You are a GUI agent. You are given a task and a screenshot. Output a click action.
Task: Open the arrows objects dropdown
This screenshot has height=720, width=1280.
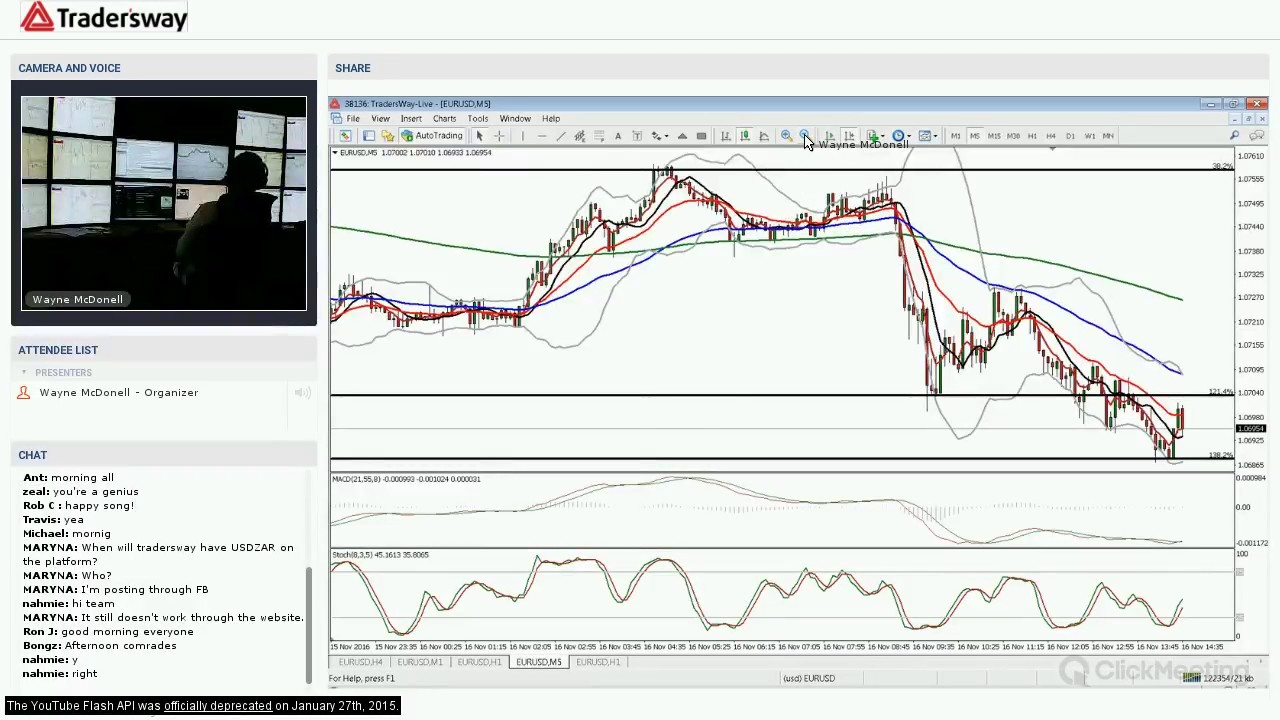click(x=660, y=135)
